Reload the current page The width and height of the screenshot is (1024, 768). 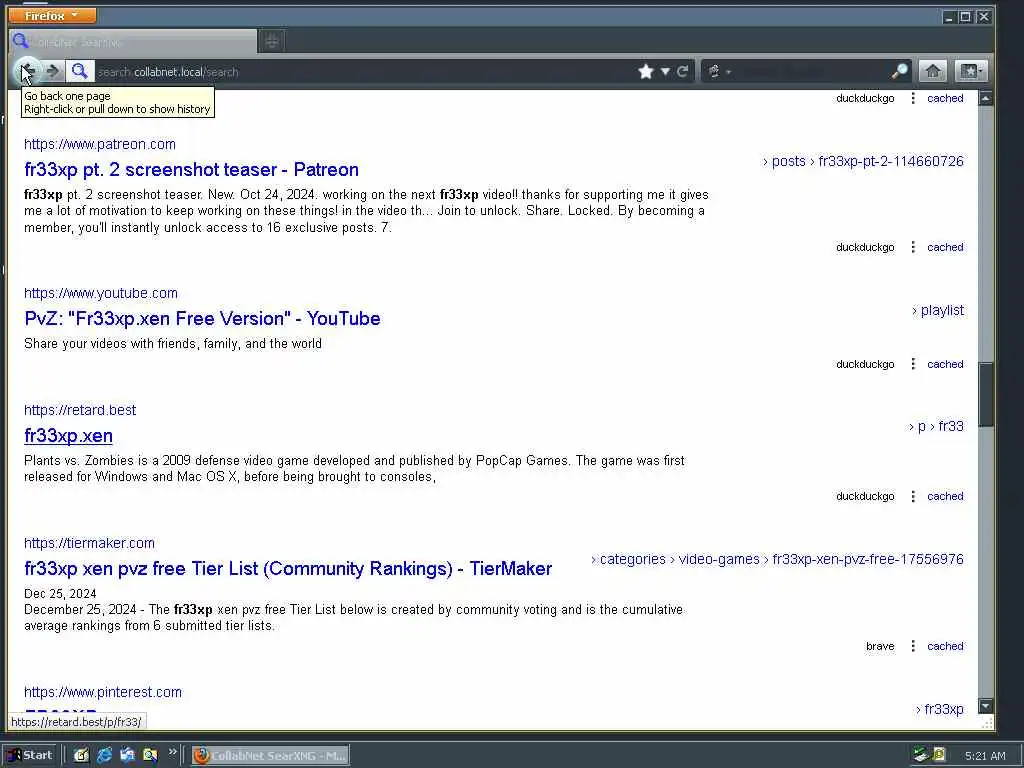[x=682, y=71]
